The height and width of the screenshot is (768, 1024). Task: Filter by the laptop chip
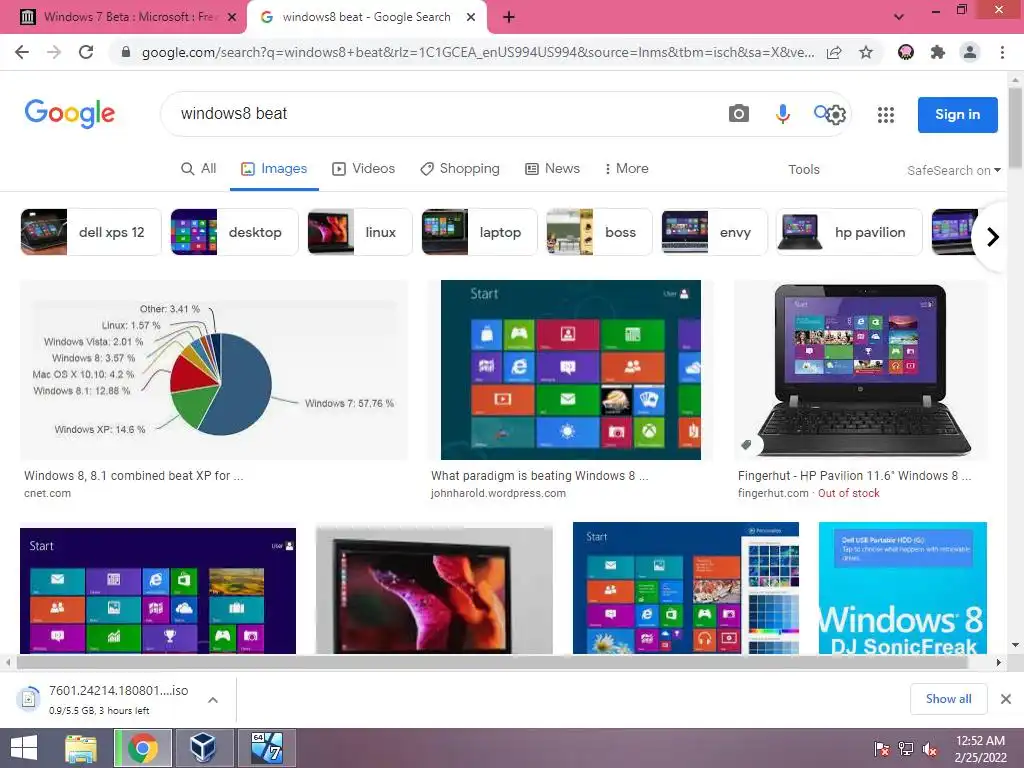point(479,232)
